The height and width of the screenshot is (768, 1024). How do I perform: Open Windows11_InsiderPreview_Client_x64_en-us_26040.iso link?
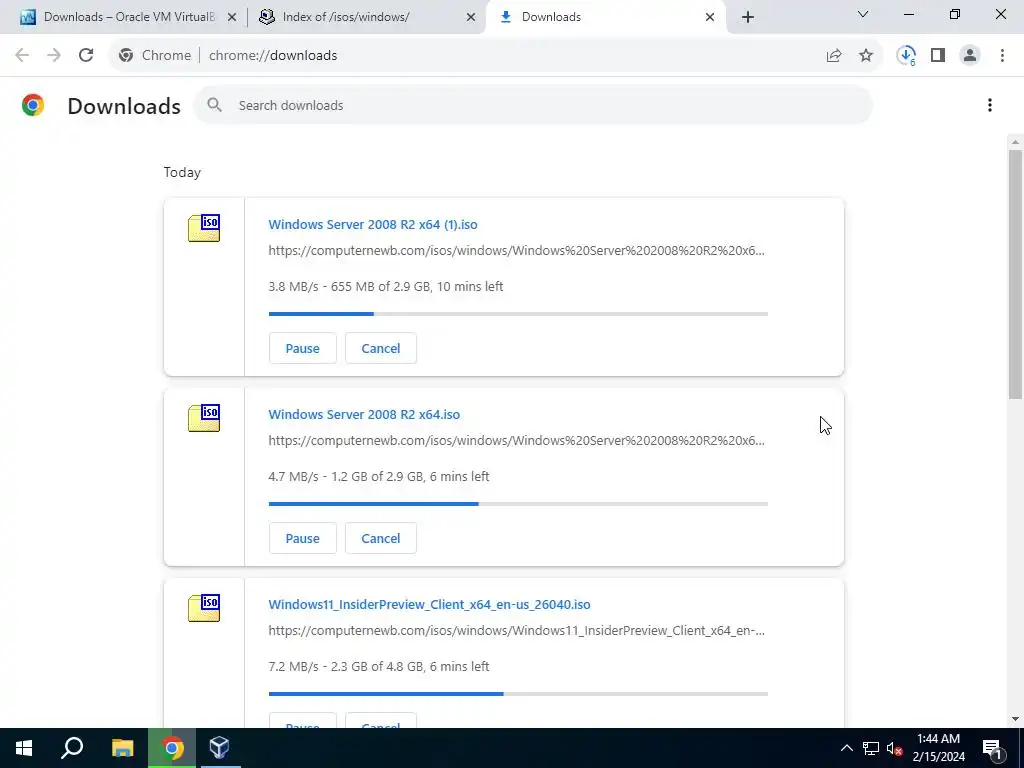(429, 604)
